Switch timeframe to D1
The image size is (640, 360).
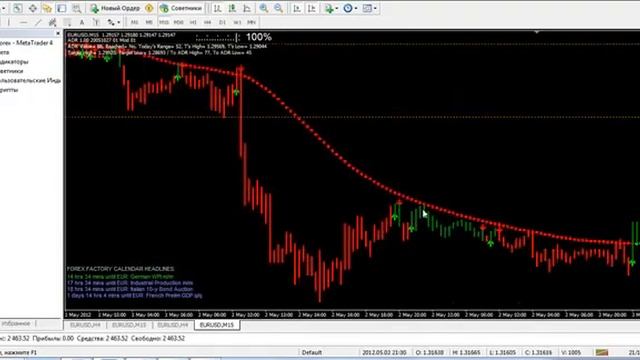point(222,22)
